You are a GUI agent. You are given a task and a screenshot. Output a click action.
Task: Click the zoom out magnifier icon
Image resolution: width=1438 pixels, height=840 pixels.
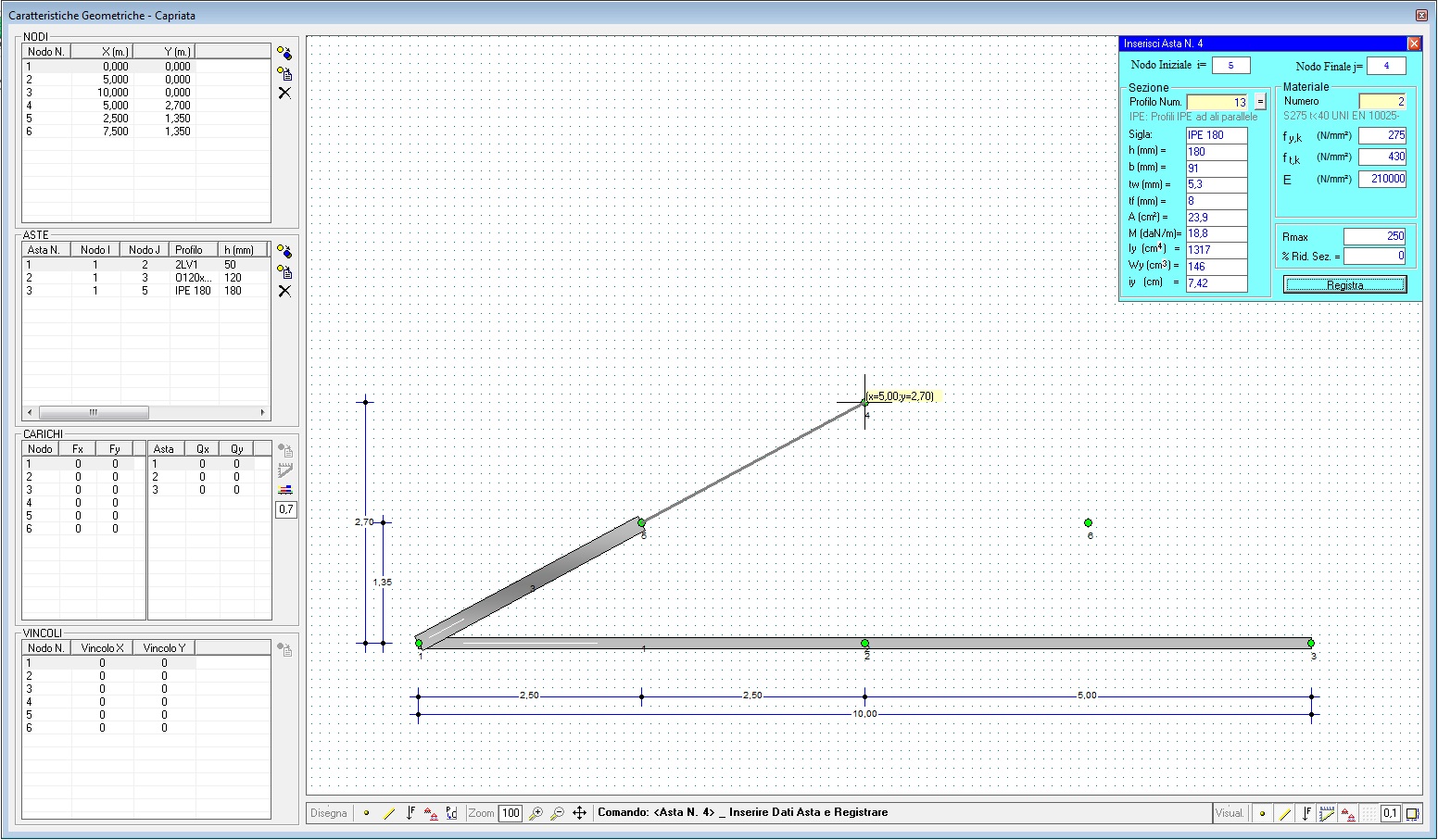click(557, 813)
